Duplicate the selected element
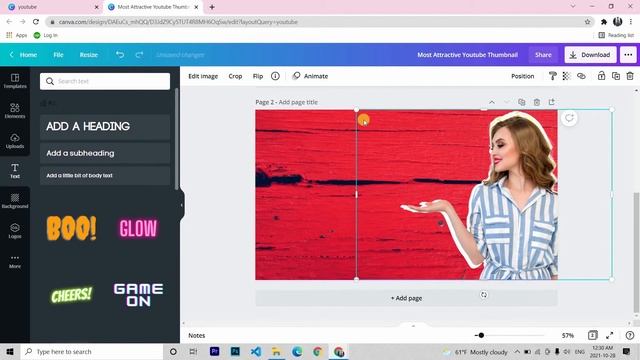 click(x=616, y=76)
